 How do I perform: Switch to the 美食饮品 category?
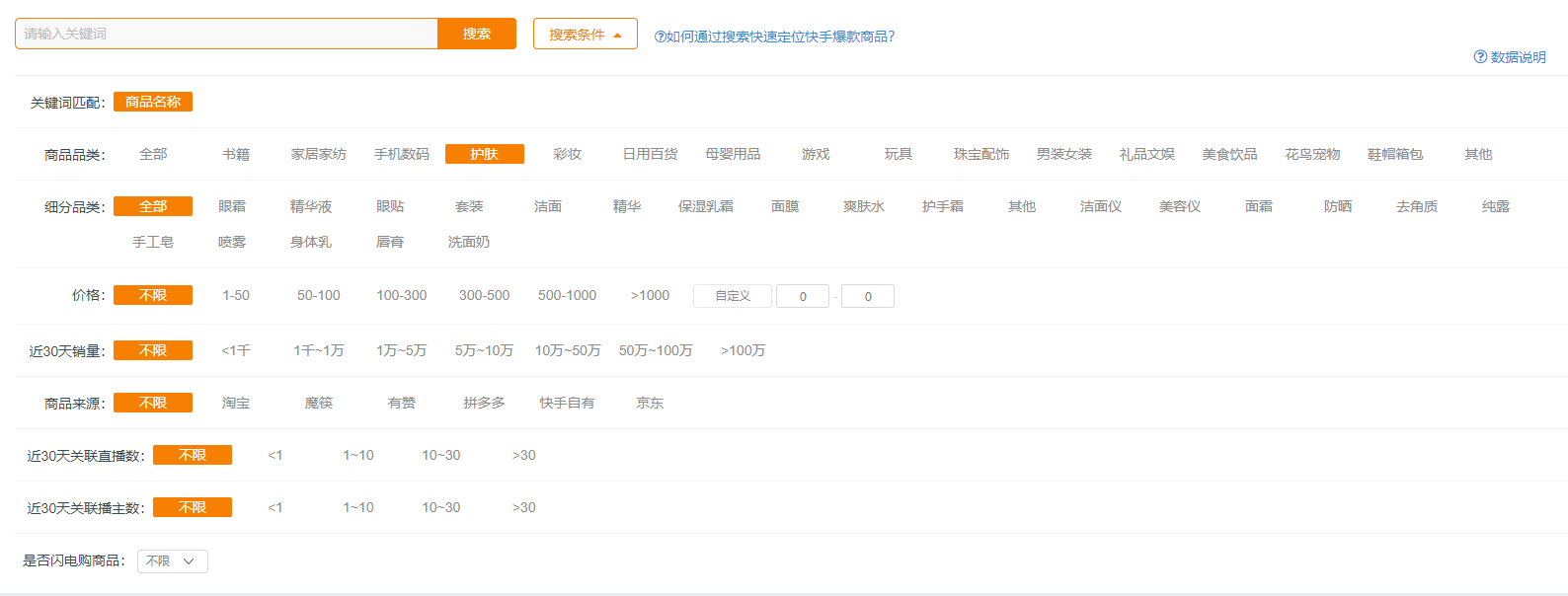coord(1229,154)
